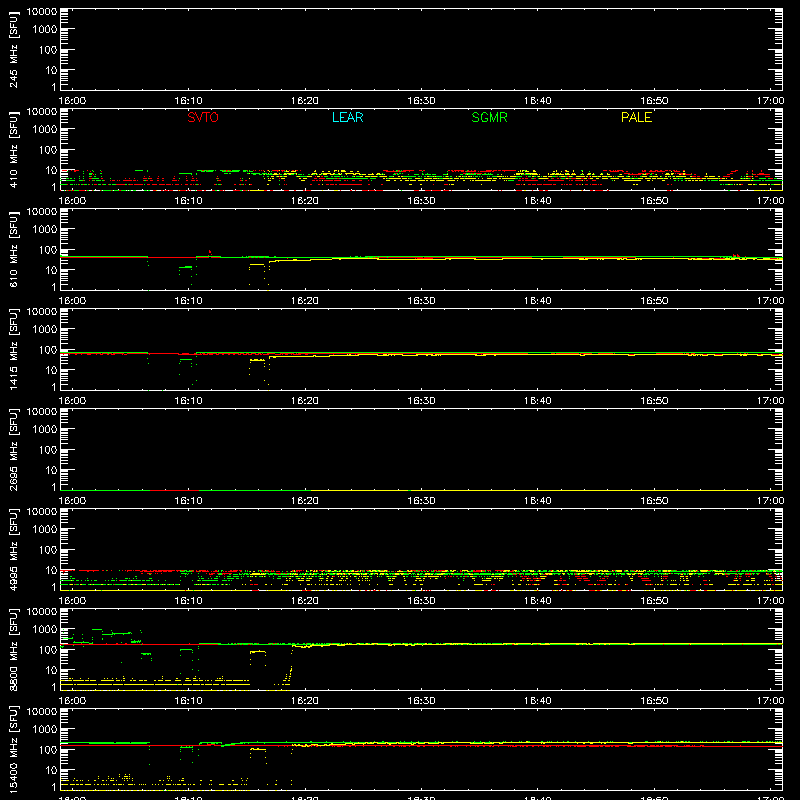Click the 100 y-axis value on 1415 MHz panel
800x800 pixels.
pos(48,349)
